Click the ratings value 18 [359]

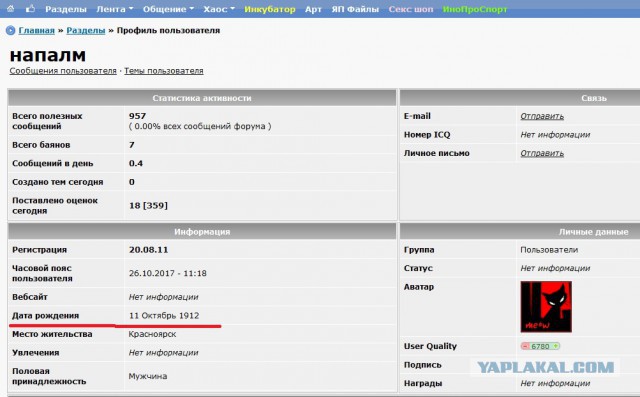pos(148,206)
